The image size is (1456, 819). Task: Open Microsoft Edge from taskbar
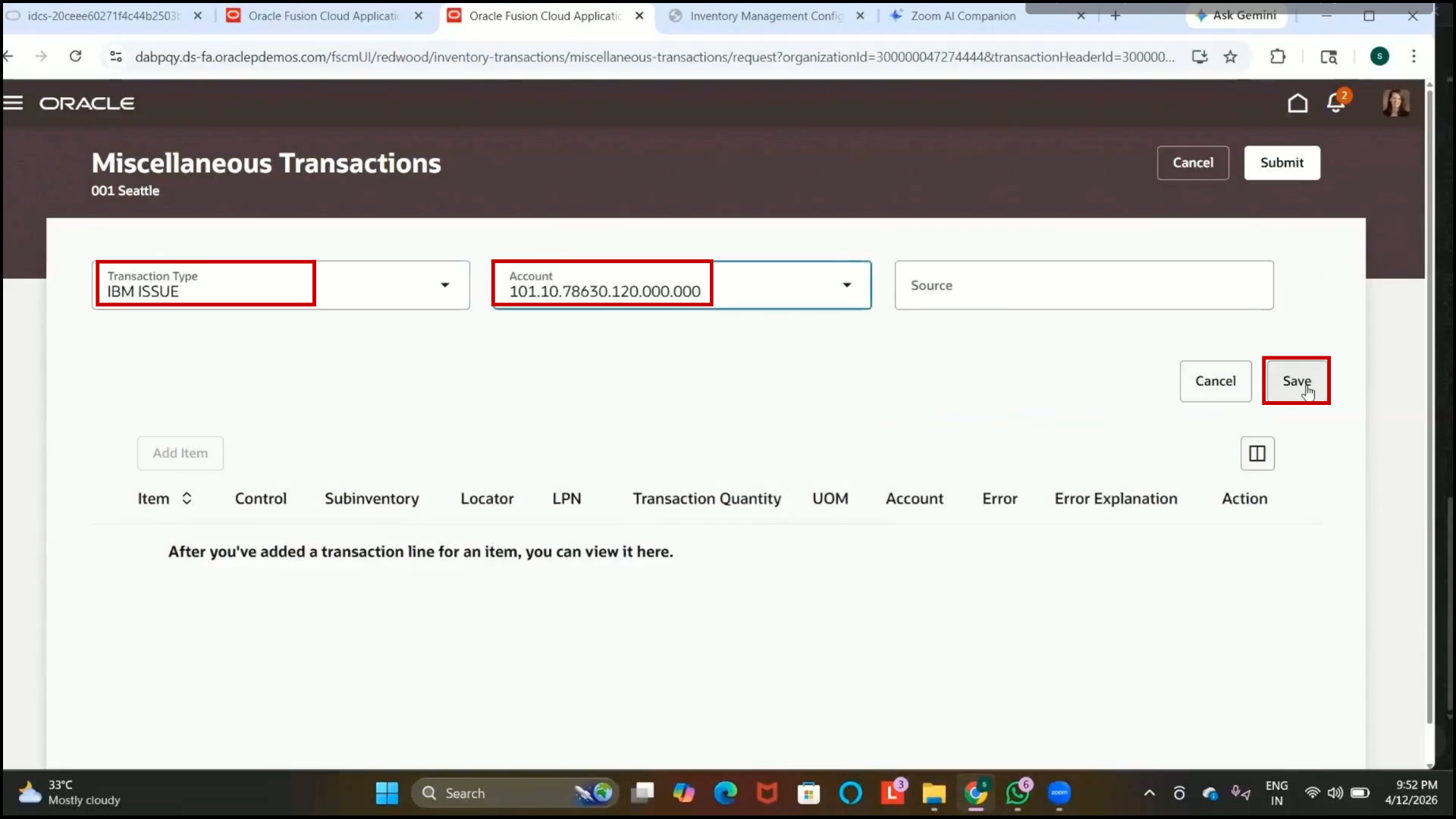726,793
